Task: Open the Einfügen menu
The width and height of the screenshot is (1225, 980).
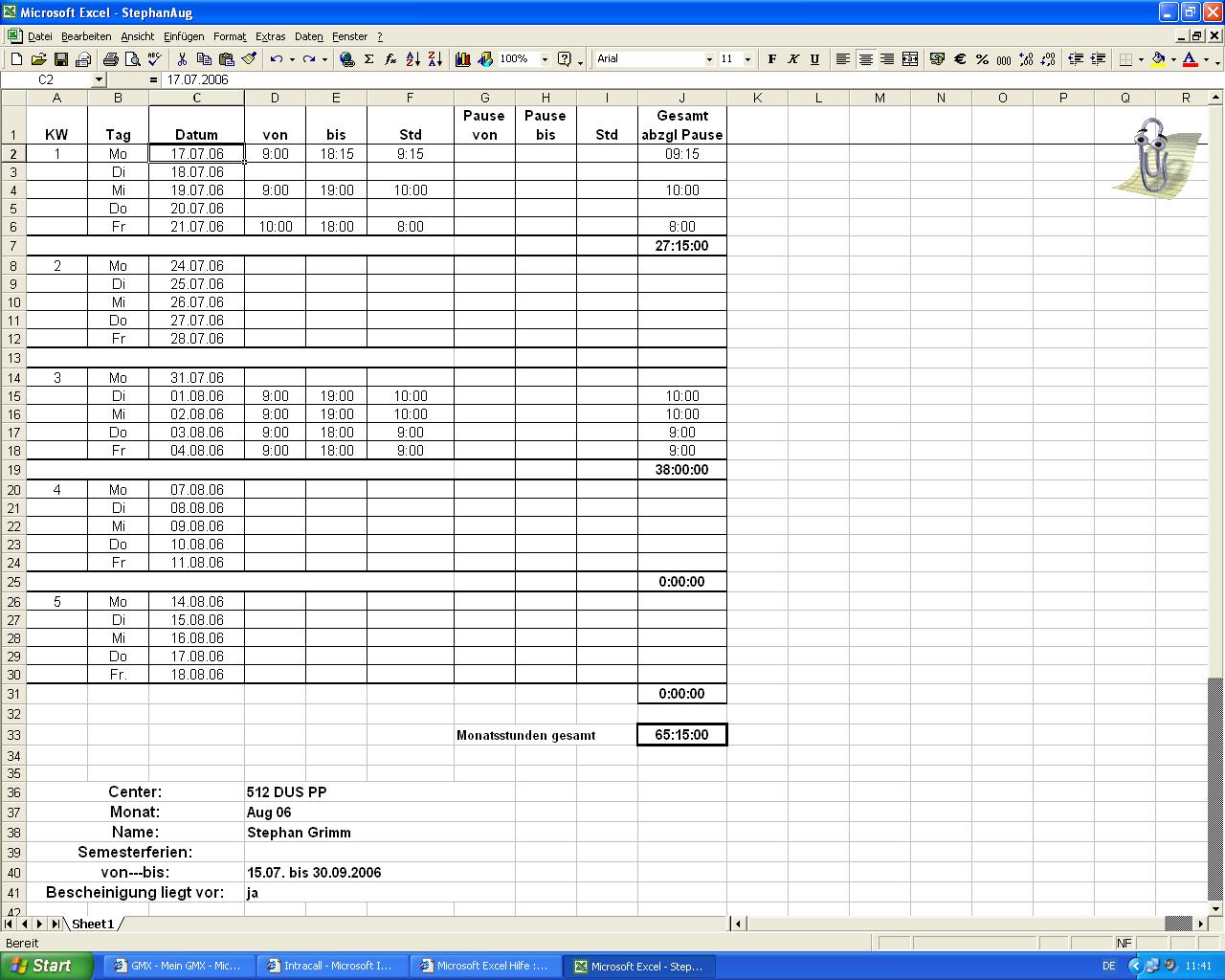Action: click(184, 36)
